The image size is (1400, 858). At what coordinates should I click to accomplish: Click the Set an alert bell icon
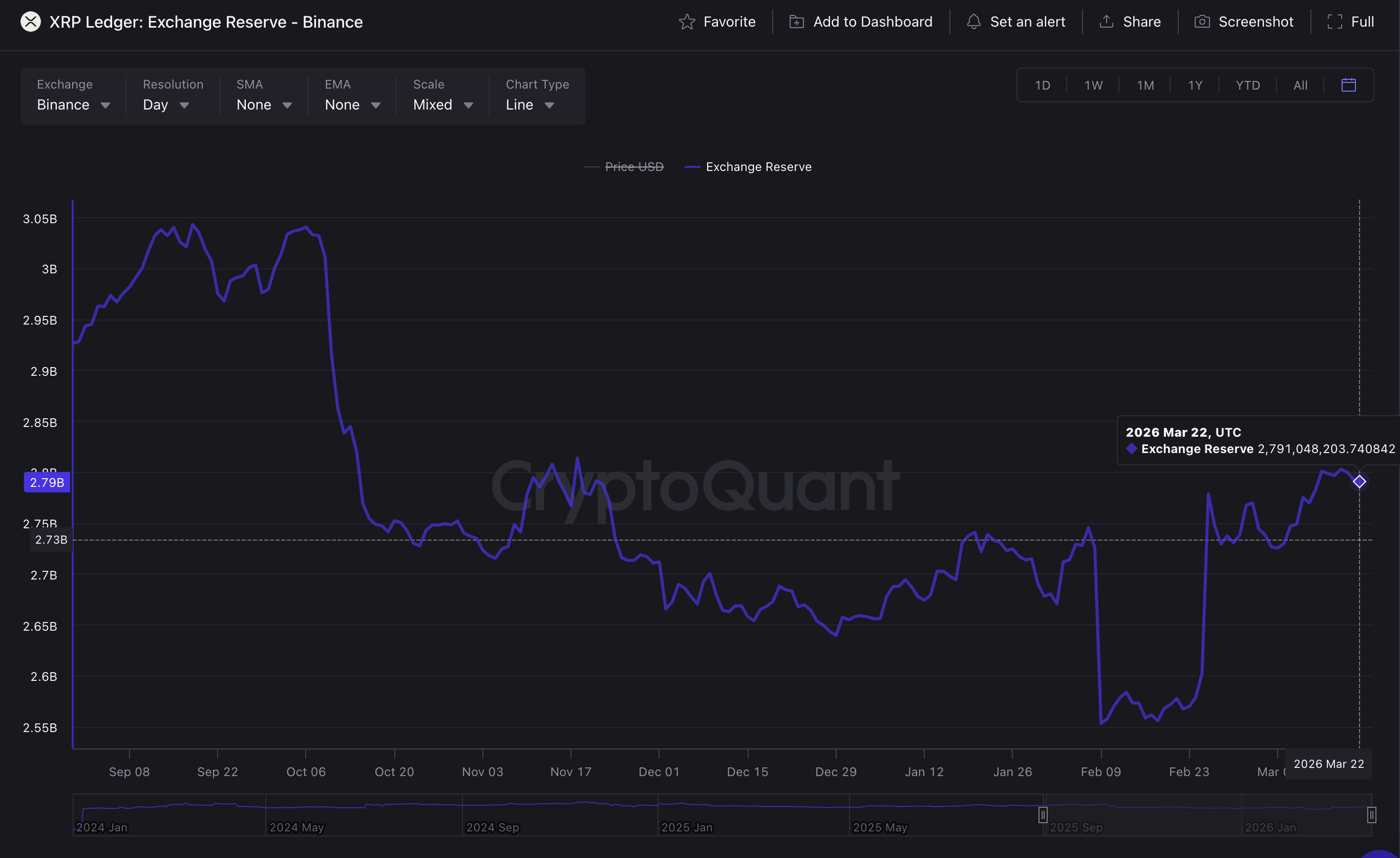point(973,22)
